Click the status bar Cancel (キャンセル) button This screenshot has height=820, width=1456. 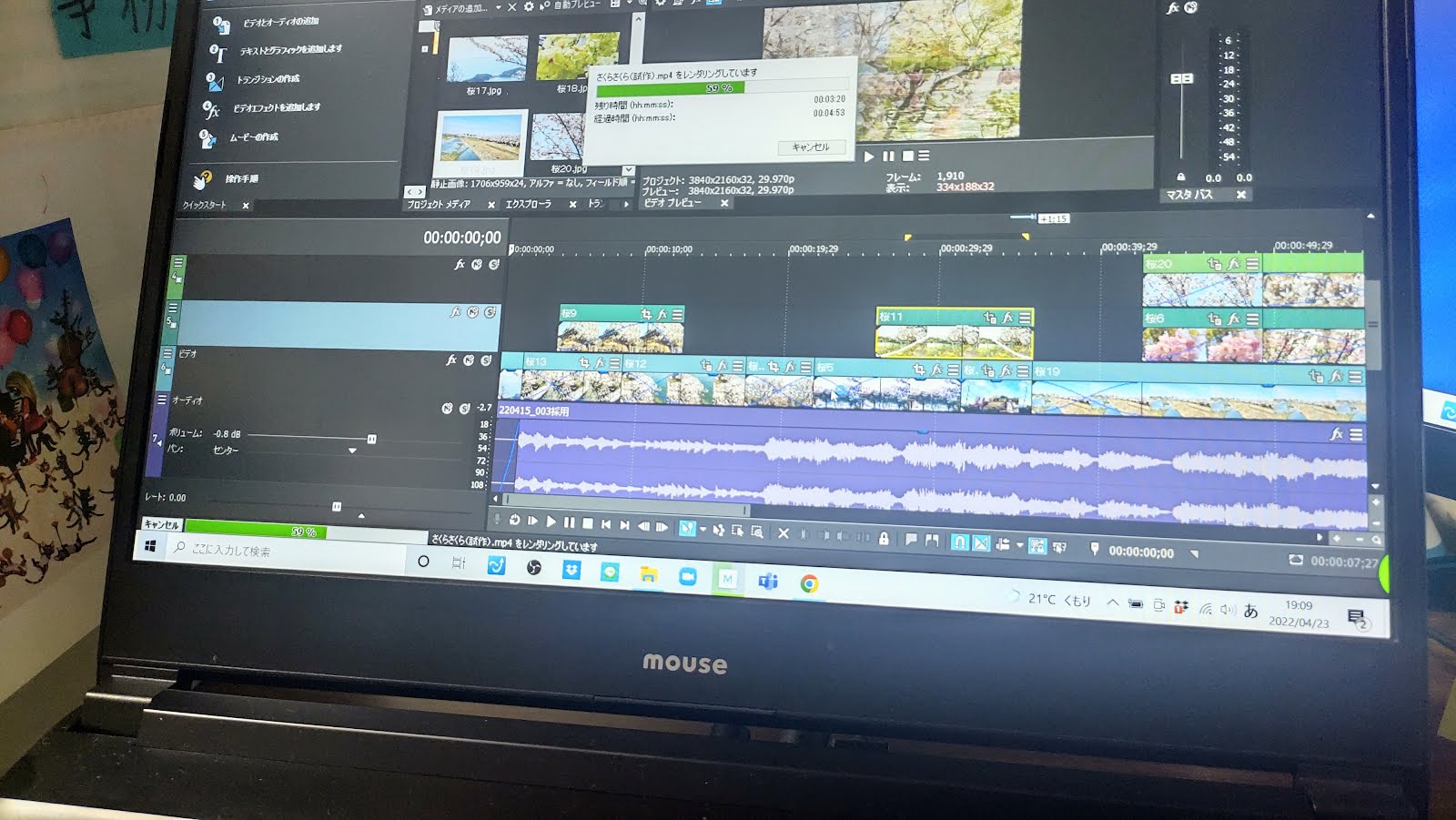tap(162, 524)
